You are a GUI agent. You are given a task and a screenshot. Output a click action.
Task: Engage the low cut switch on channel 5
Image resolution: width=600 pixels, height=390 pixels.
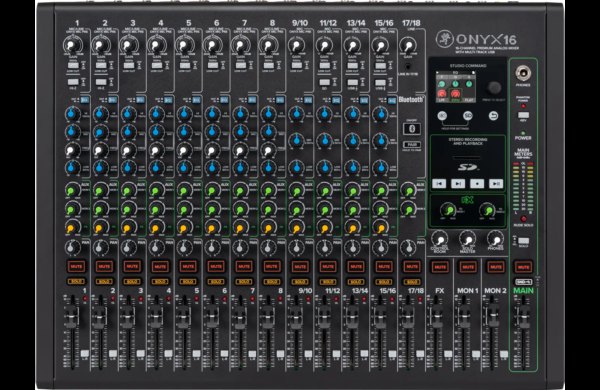point(185,65)
